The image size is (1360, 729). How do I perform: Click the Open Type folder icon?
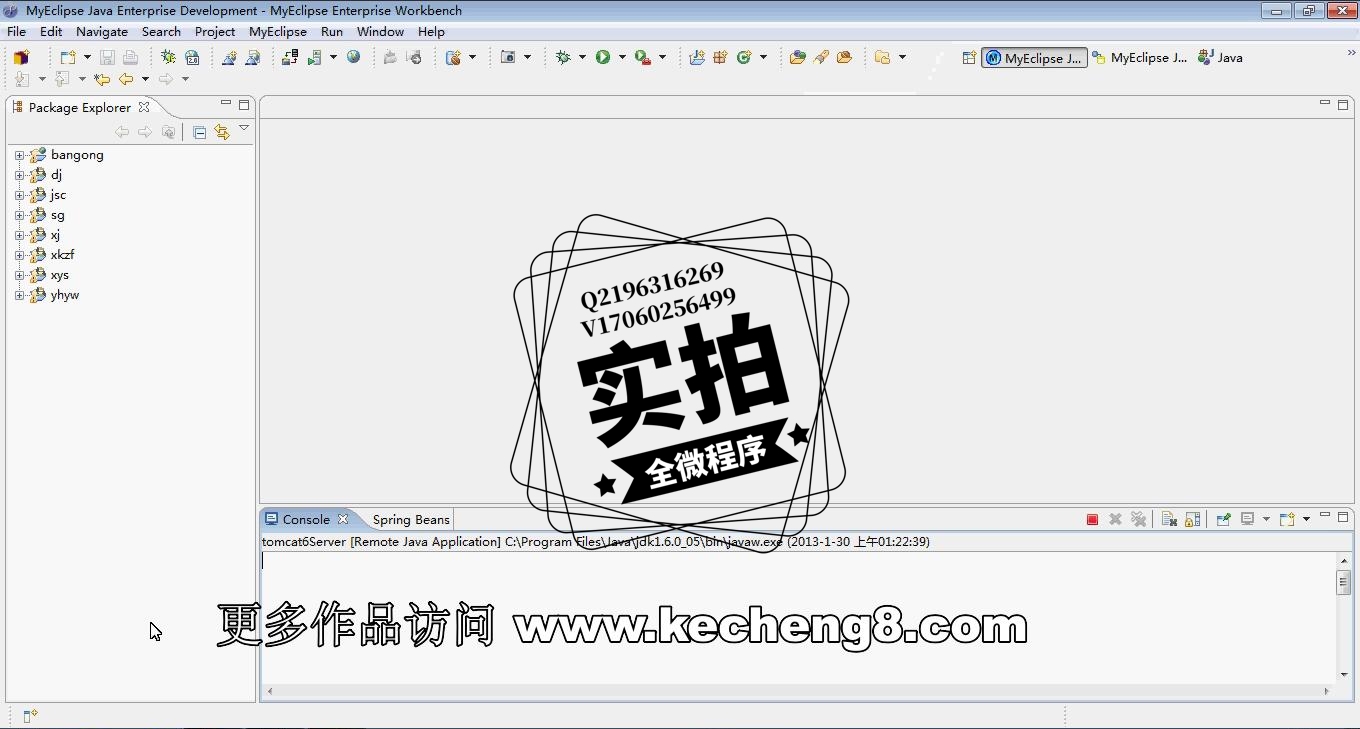(797, 57)
